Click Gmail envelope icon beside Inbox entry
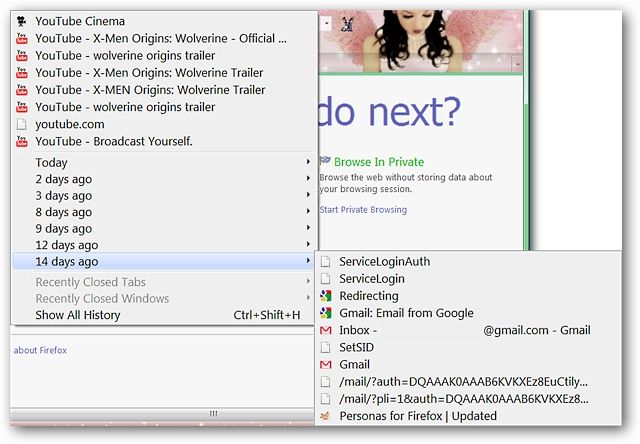Viewport: 640px width, 444px height. (326, 330)
